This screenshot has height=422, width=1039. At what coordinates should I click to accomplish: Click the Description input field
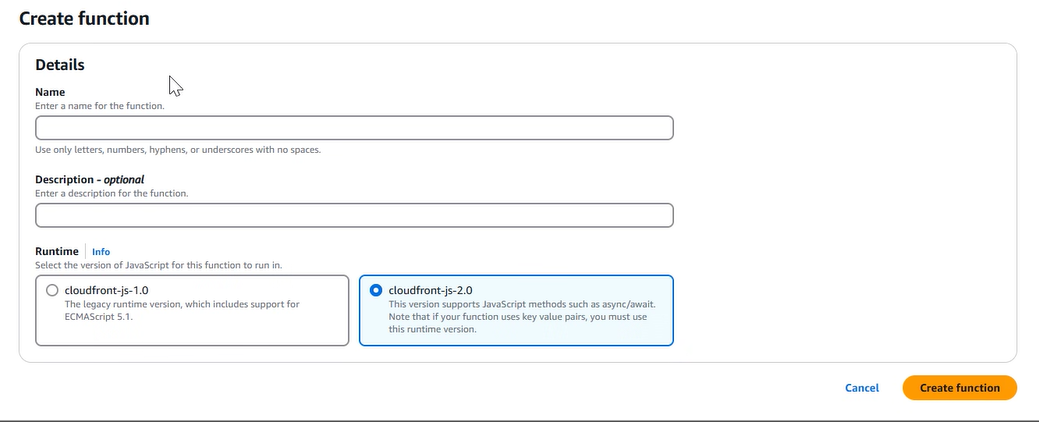(x=354, y=215)
